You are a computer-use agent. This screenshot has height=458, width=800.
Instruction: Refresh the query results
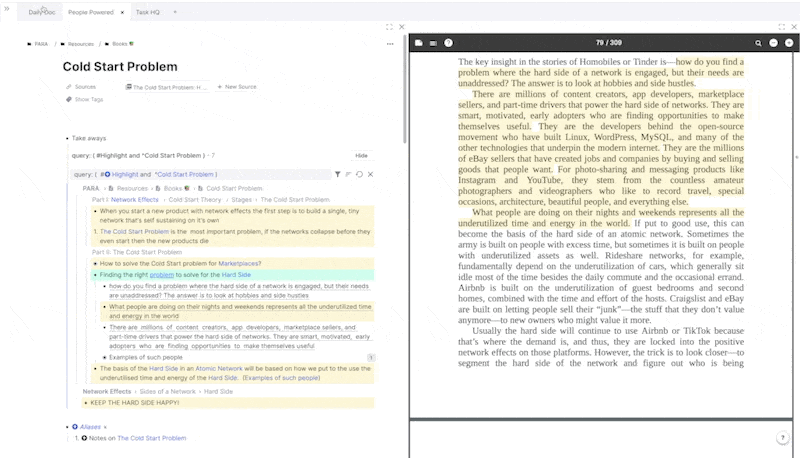pyautogui.click(x=359, y=174)
